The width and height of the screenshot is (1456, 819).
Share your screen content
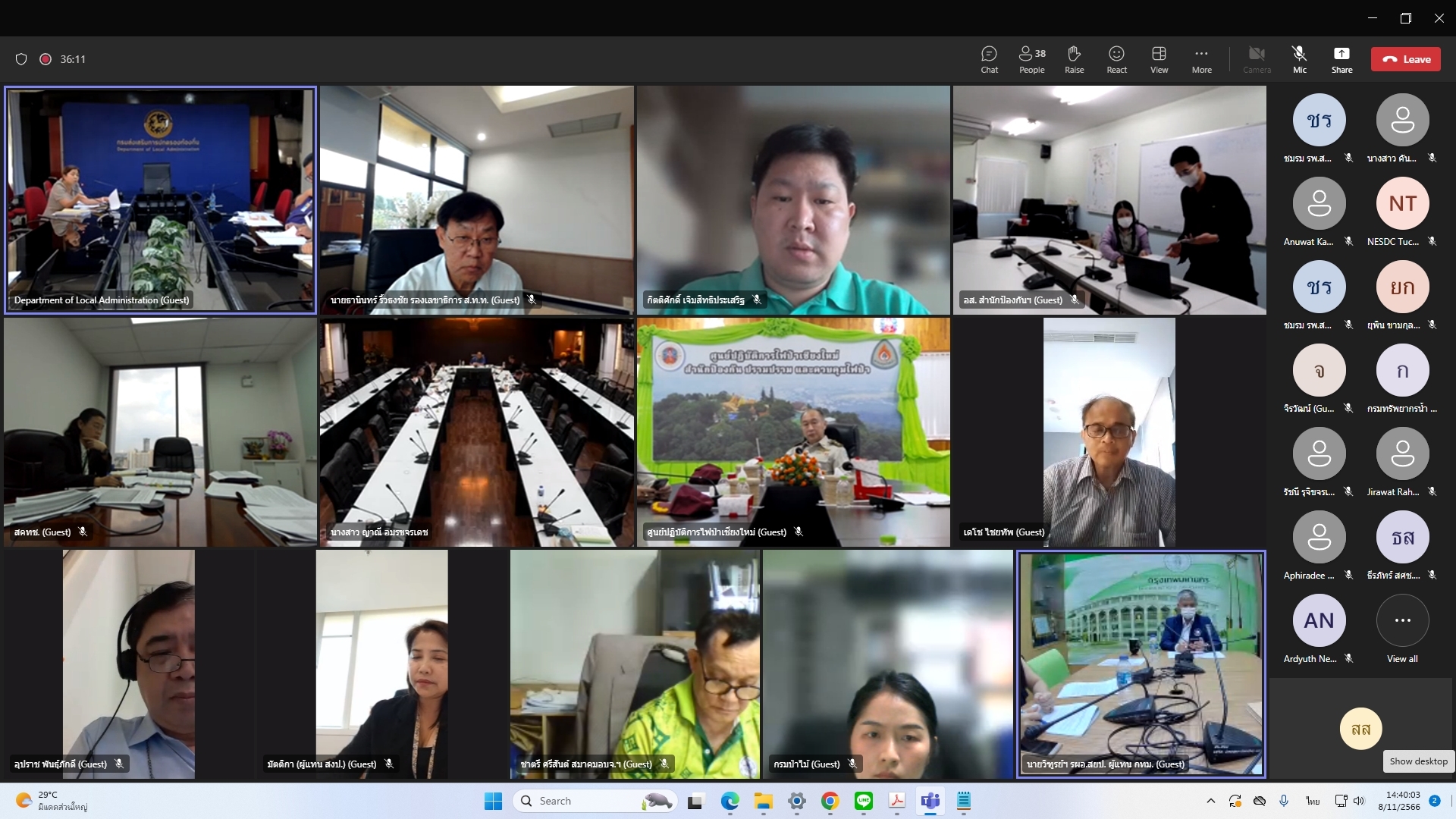tap(1341, 59)
